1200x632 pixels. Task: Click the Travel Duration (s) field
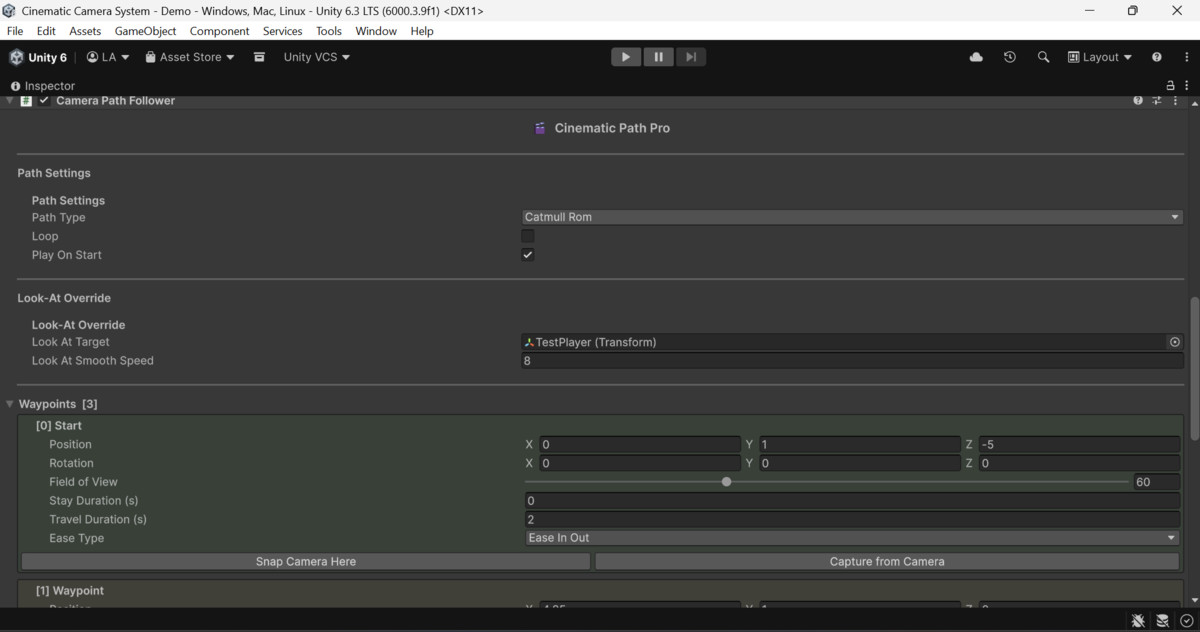(852, 520)
